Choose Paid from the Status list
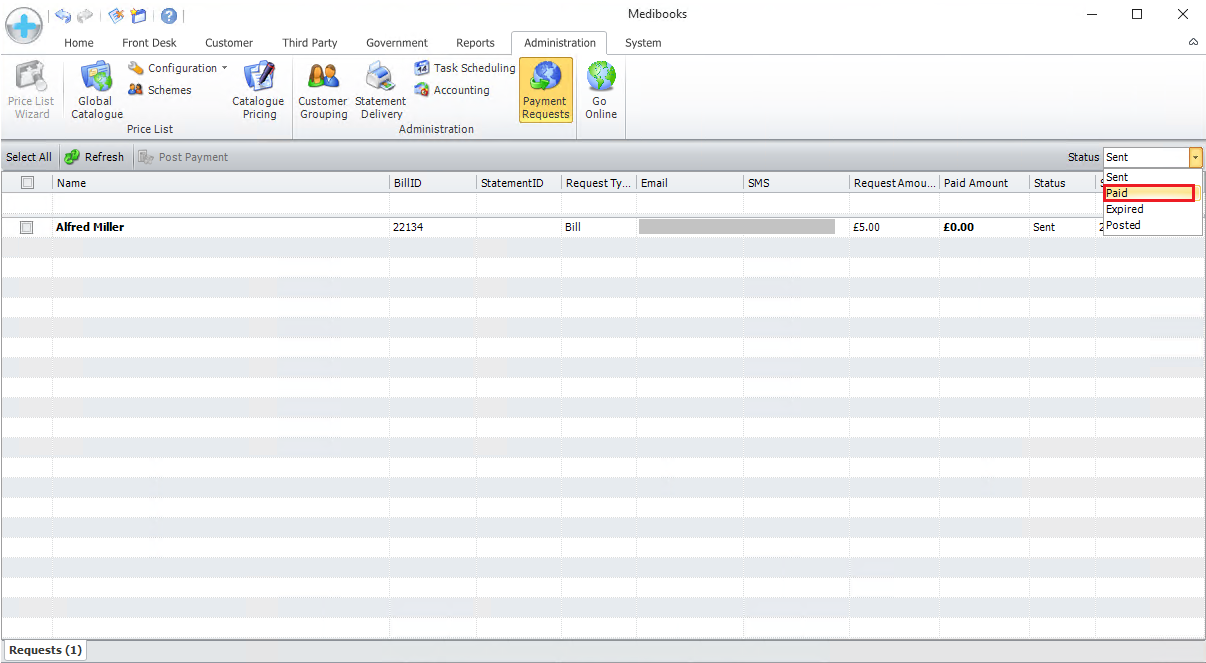Screen dimensions: 1206x663 tap(1148, 193)
